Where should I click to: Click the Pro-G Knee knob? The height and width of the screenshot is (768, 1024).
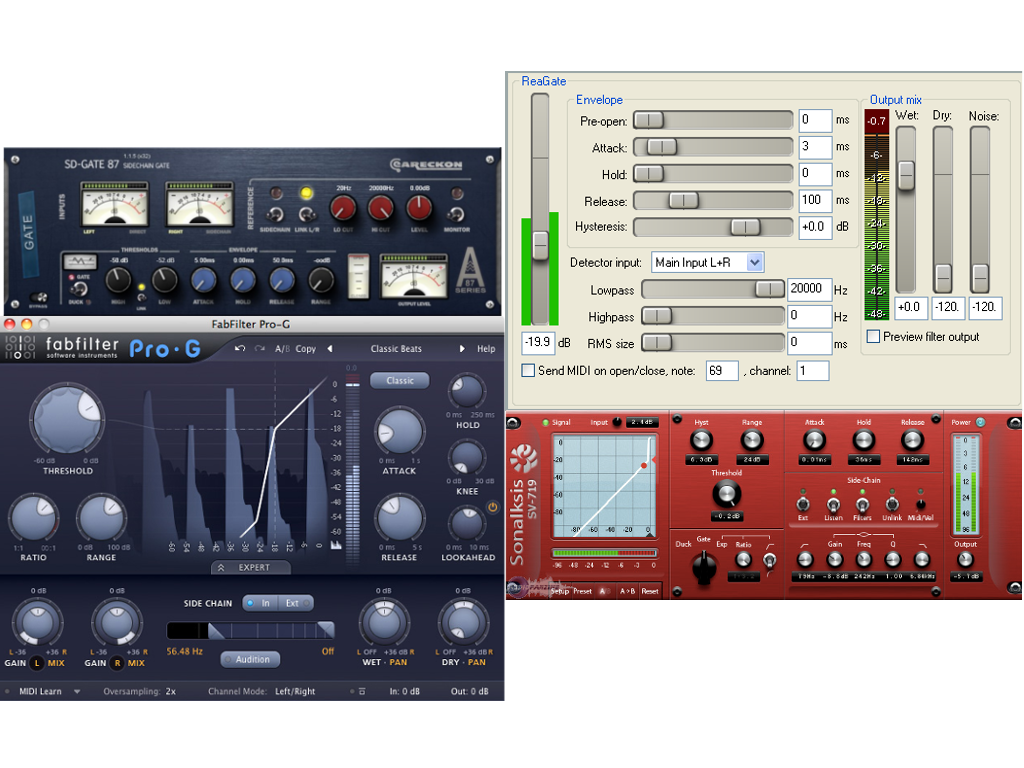[467, 458]
